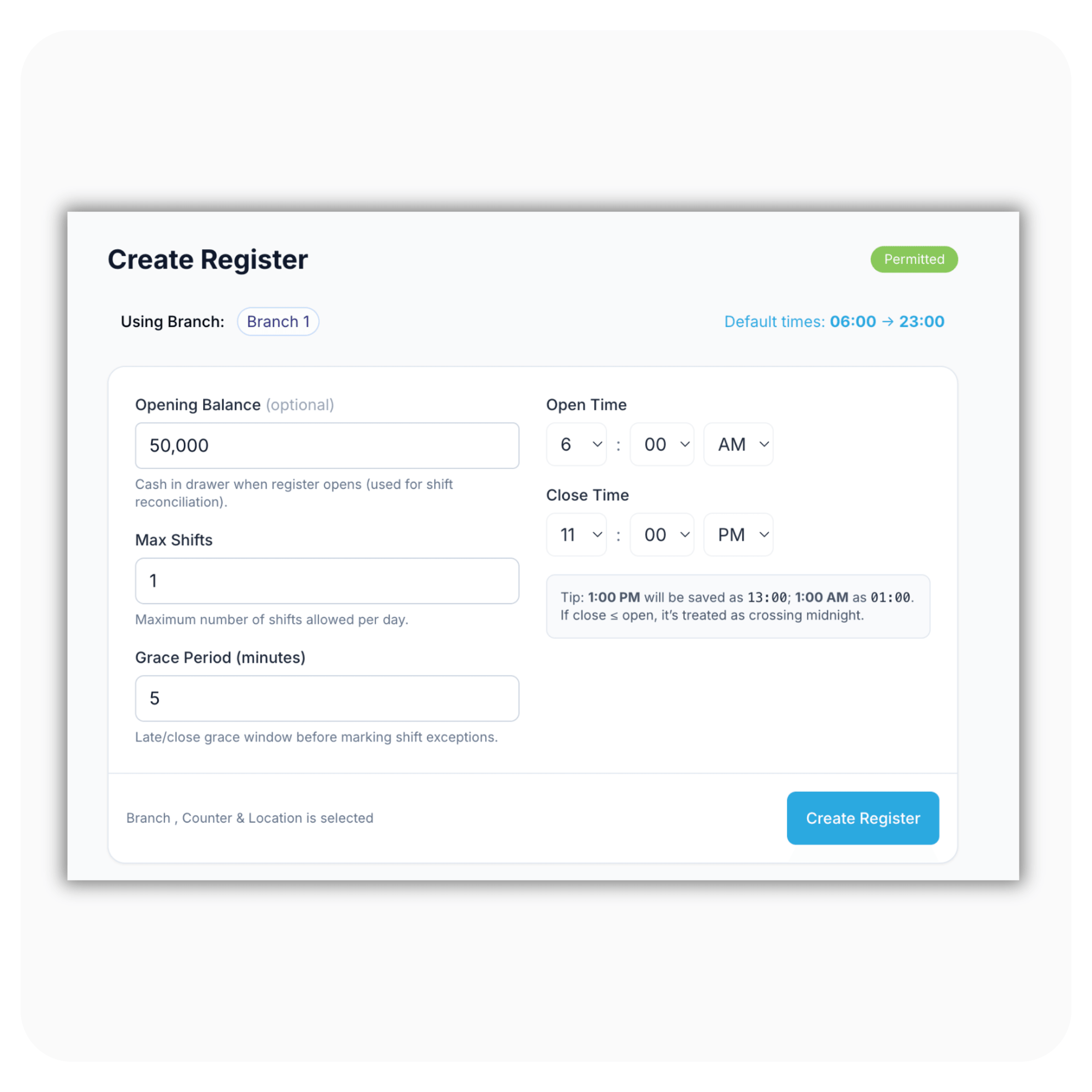Select the midnight crossing tip box
This screenshot has height=1092, width=1092.
[x=738, y=606]
